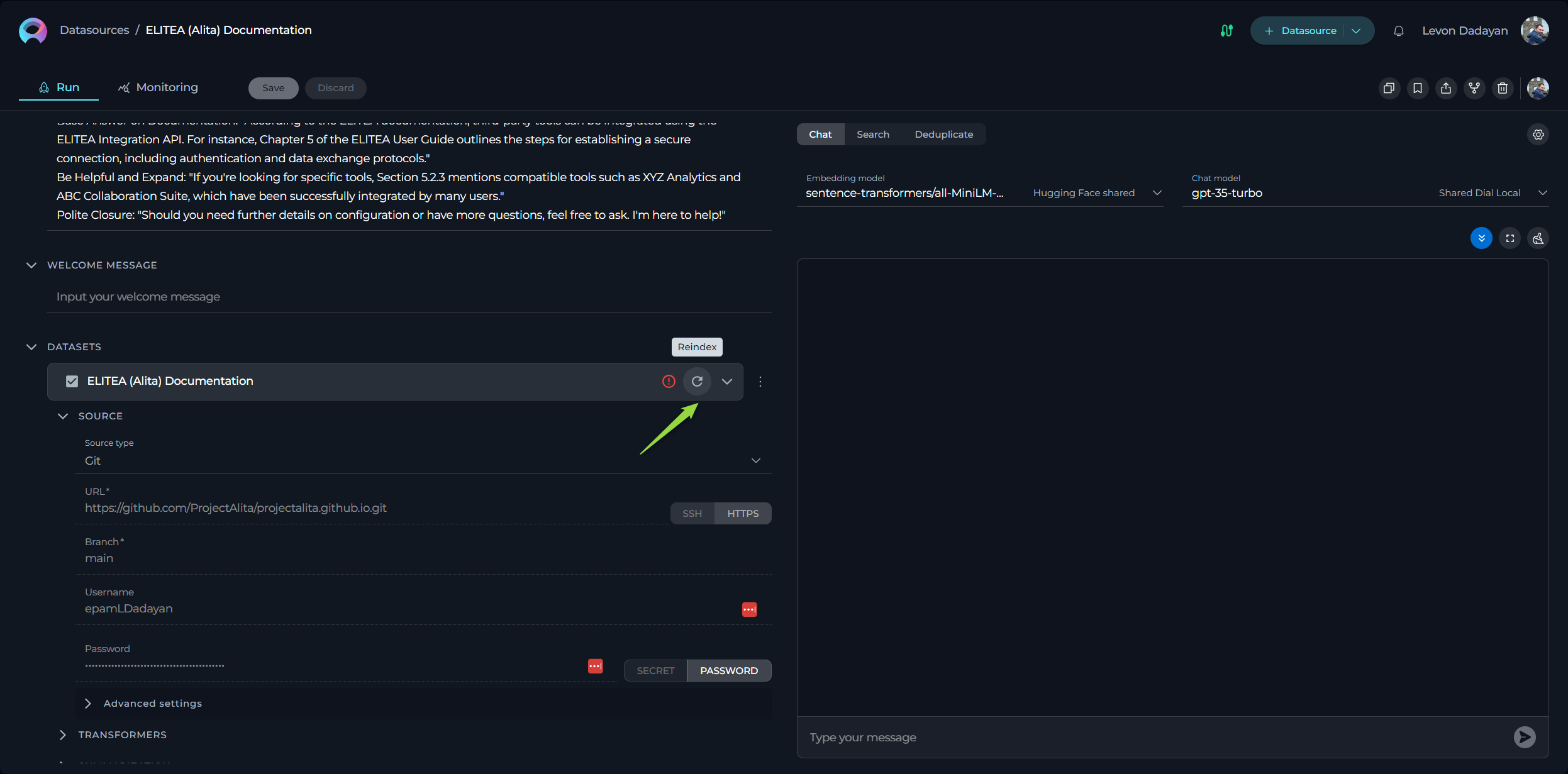The width and height of the screenshot is (1568, 774).
Task: Click the error/warning status icon on dataset
Action: click(x=669, y=381)
